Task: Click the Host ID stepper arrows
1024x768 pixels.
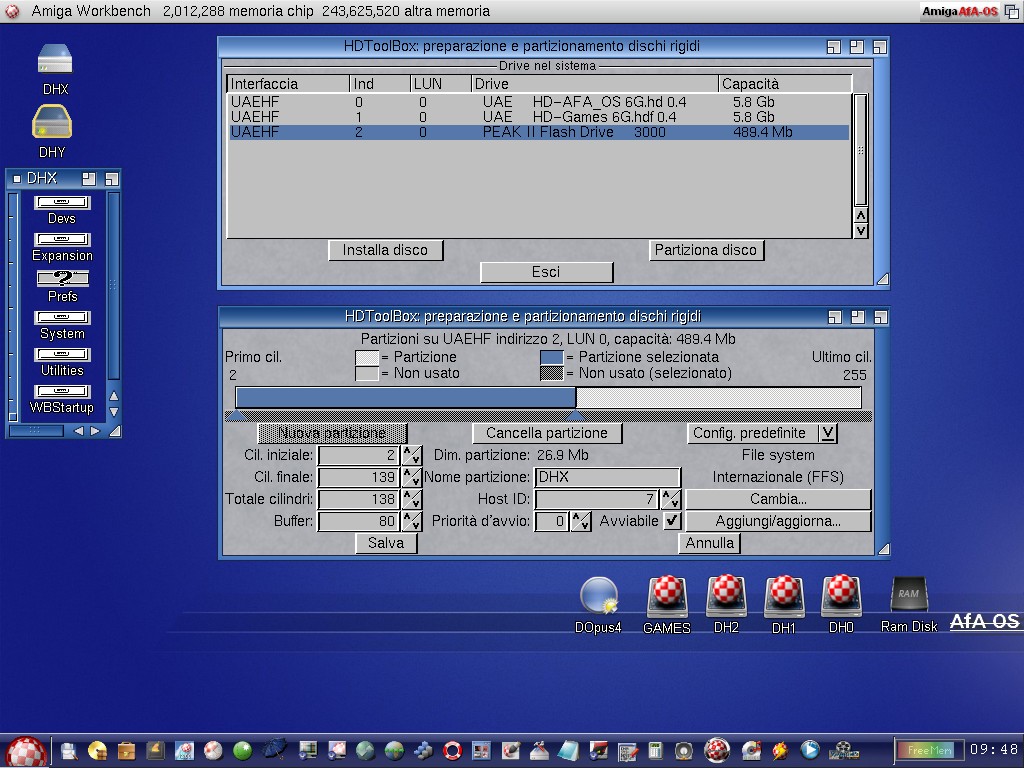Action: click(x=671, y=499)
